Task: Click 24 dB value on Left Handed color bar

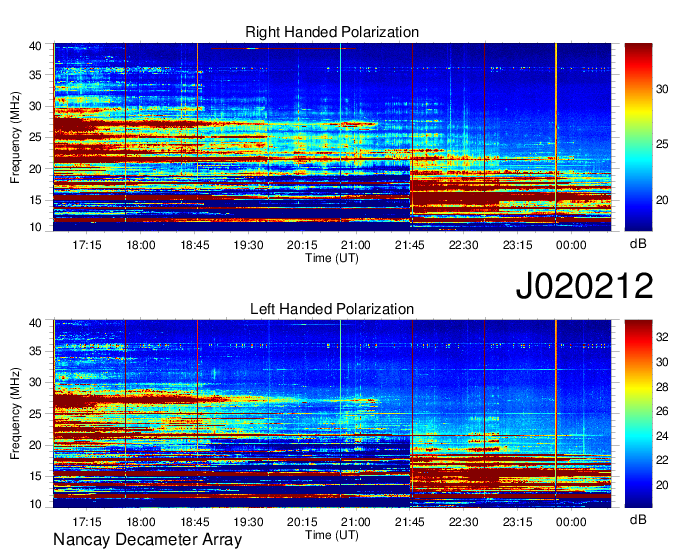Action: coord(662,436)
